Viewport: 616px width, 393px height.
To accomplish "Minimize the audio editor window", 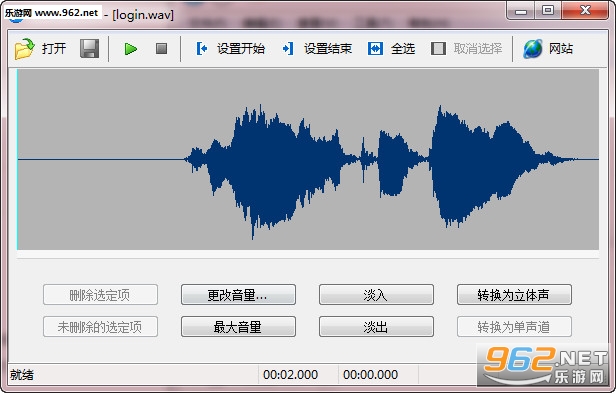I will pyautogui.click(x=521, y=11).
